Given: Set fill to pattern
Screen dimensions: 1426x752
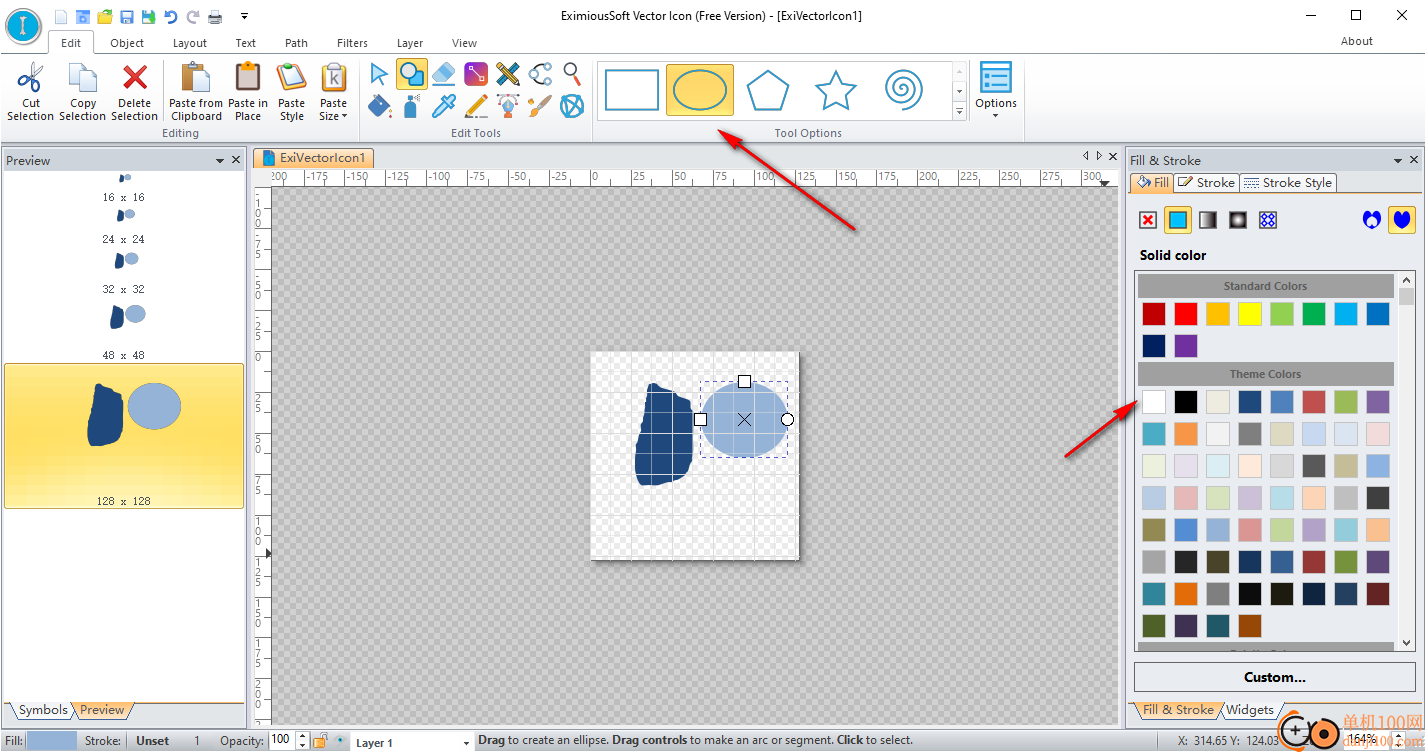Looking at the screenshot, I should (1268, 220).
